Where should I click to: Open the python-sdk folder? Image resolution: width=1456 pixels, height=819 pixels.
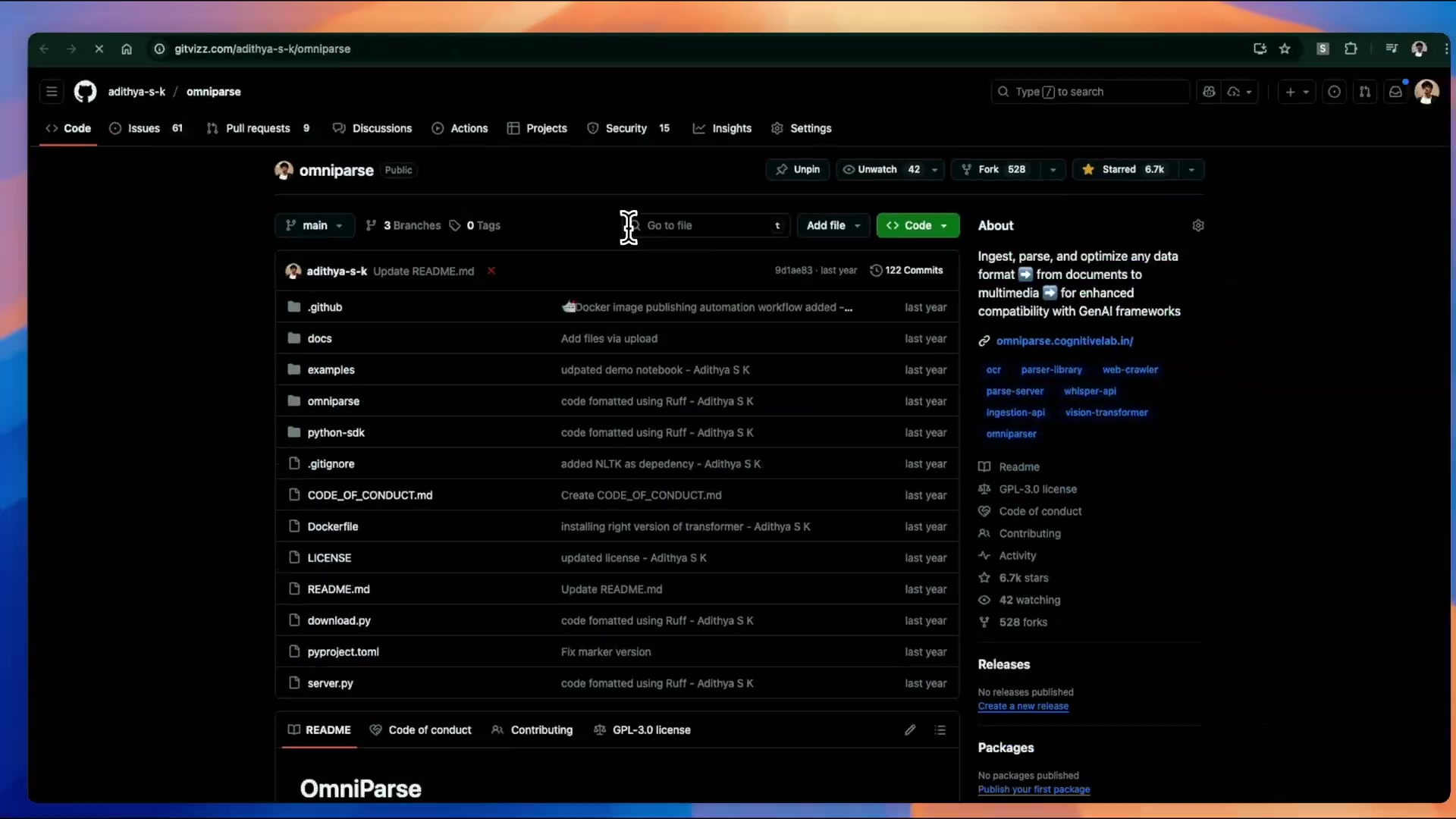click(336, 432)
